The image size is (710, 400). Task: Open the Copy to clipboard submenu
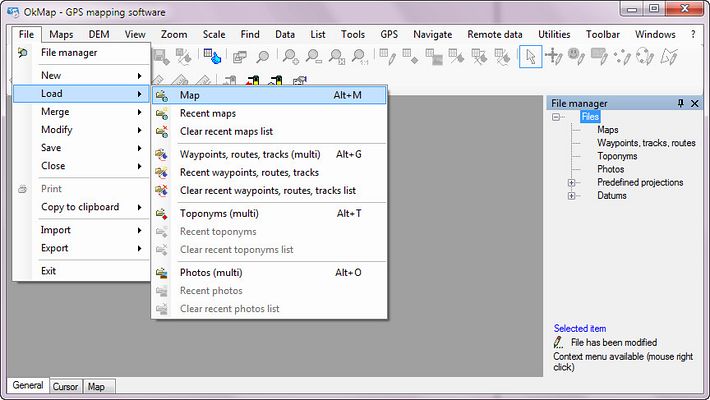point(82,207)
